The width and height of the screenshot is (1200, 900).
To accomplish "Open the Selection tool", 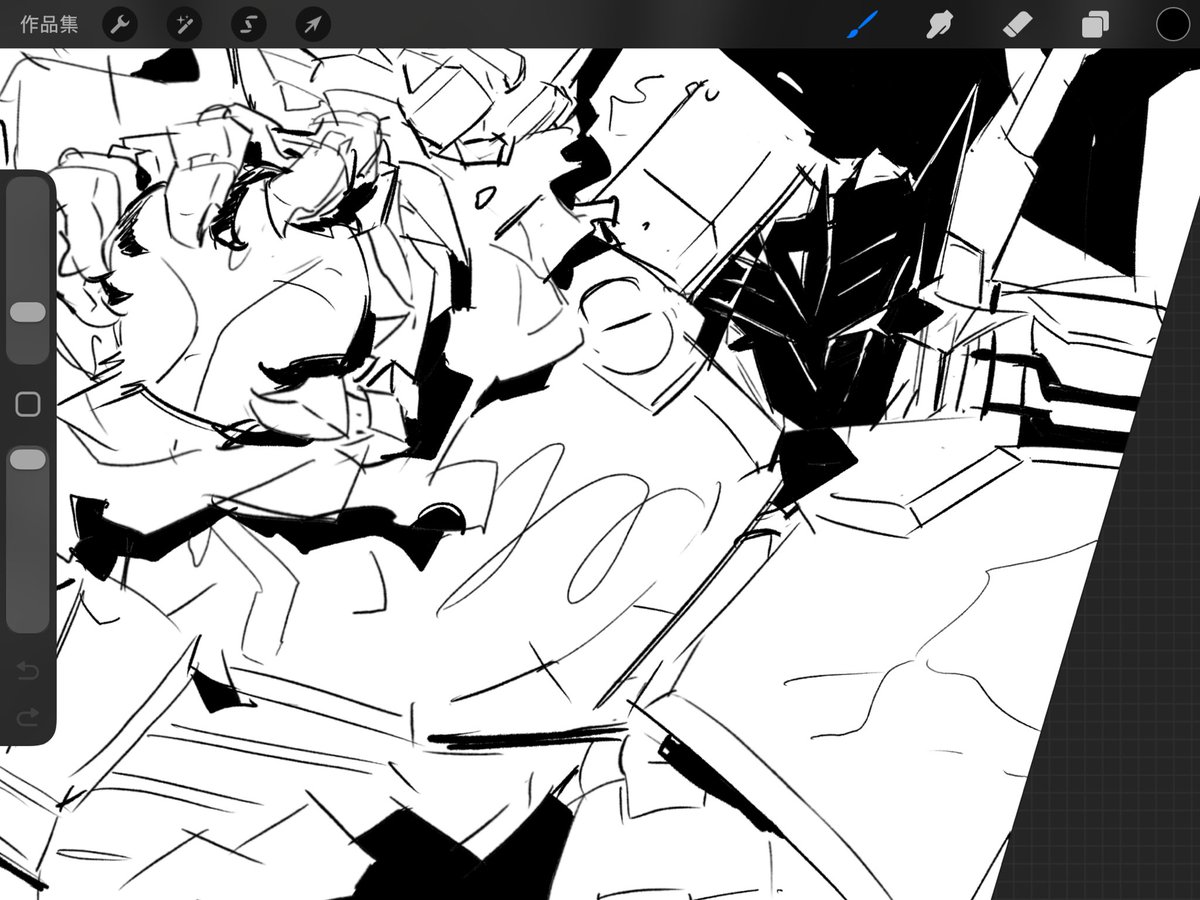I will [x=248, y=24].
